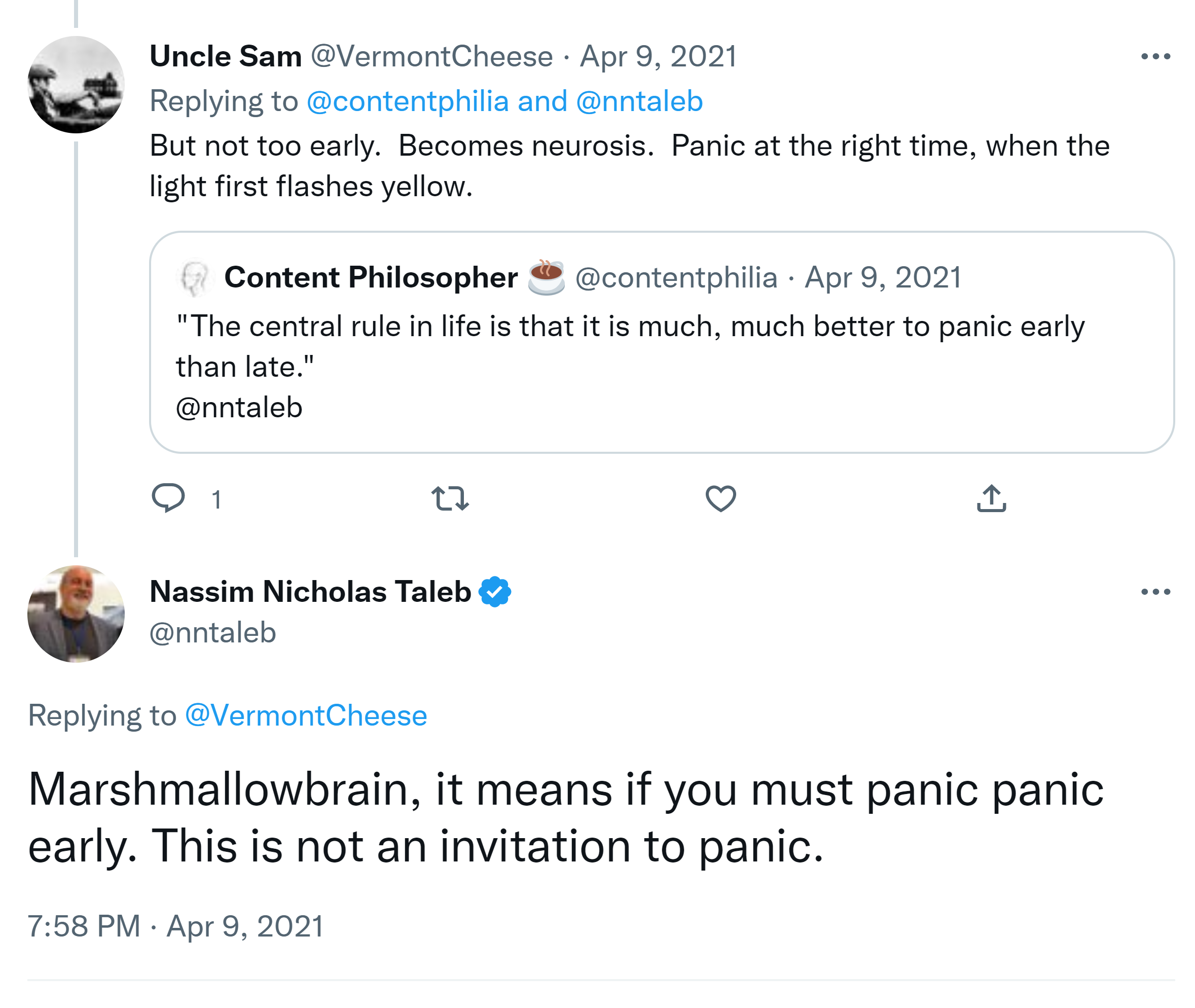The width and height of the screenshot is (1195, 1008).
Task: Click the @nntaleb handle under Taleb's name
Action: [x=212, y=633]
